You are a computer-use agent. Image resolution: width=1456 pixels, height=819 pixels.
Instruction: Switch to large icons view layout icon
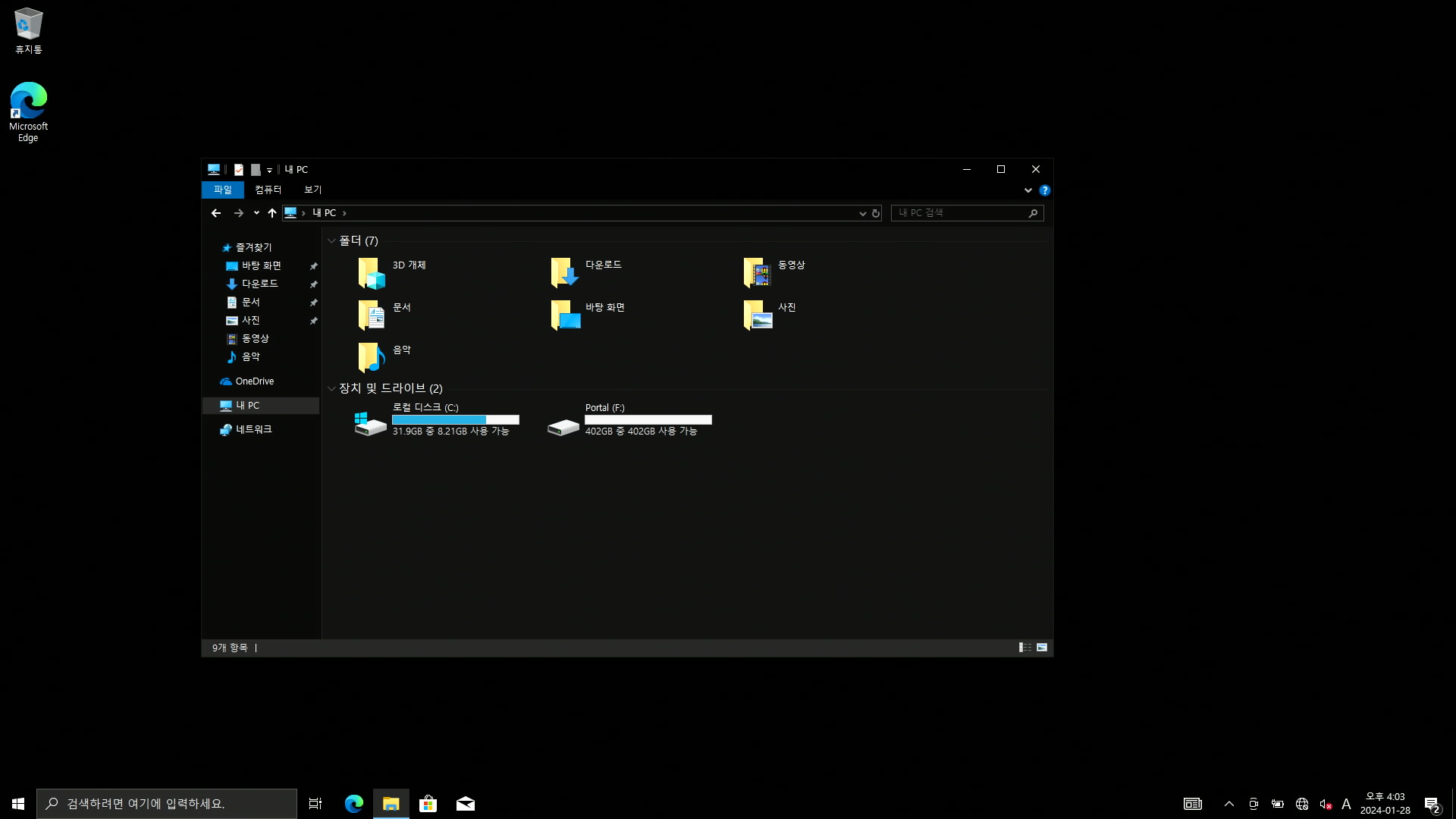click(x=1042, y=648)
